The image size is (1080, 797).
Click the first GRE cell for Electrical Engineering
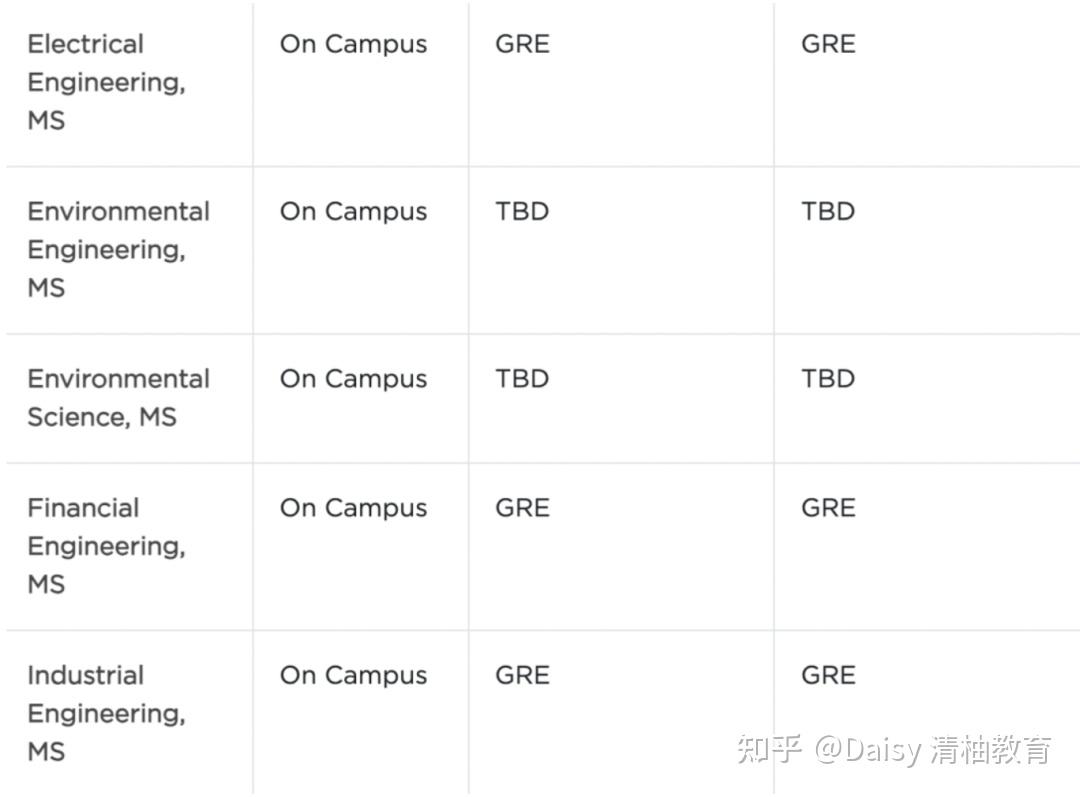(522, 44)
